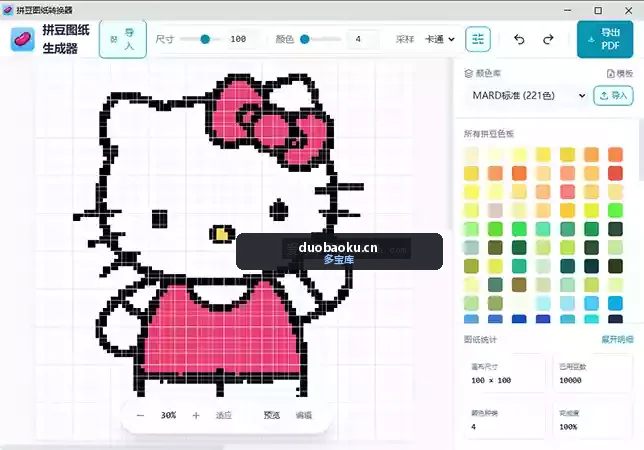Image resolution: width=644 pixels, height=450 pixels.
Task: Maximize the application window
Action: pos(598,10)
